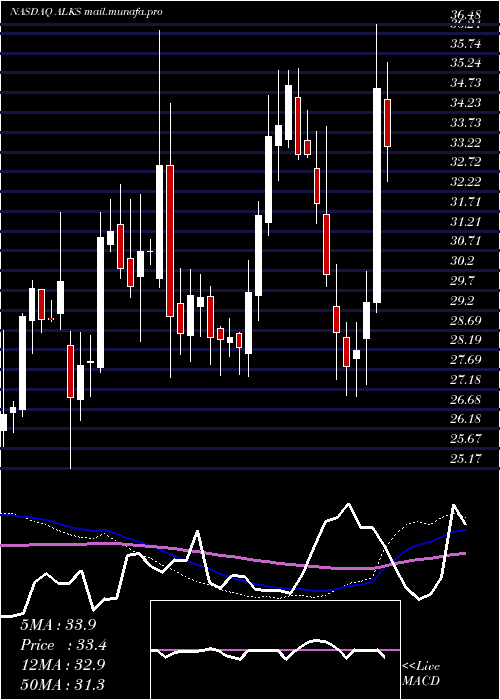Click the 35.24 price axis label
This screenshot has width=500, height=700.
pyautogui.click(x=466, y=62)
